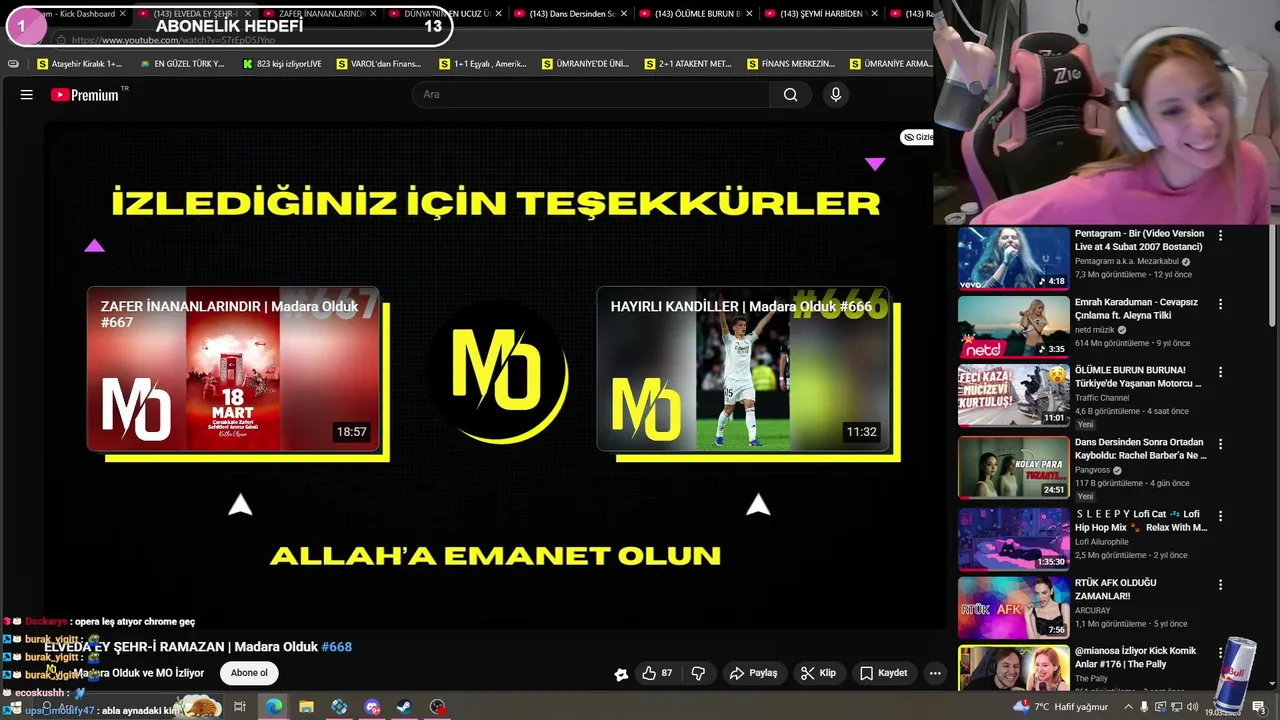Open options menu for ÖLÜMLE BURUN BURUNA video

point(1220,372)
